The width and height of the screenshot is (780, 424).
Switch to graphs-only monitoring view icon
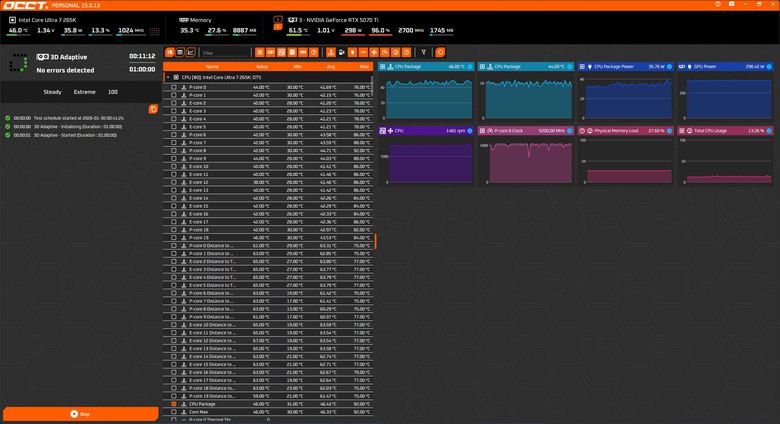pos(191,52)
